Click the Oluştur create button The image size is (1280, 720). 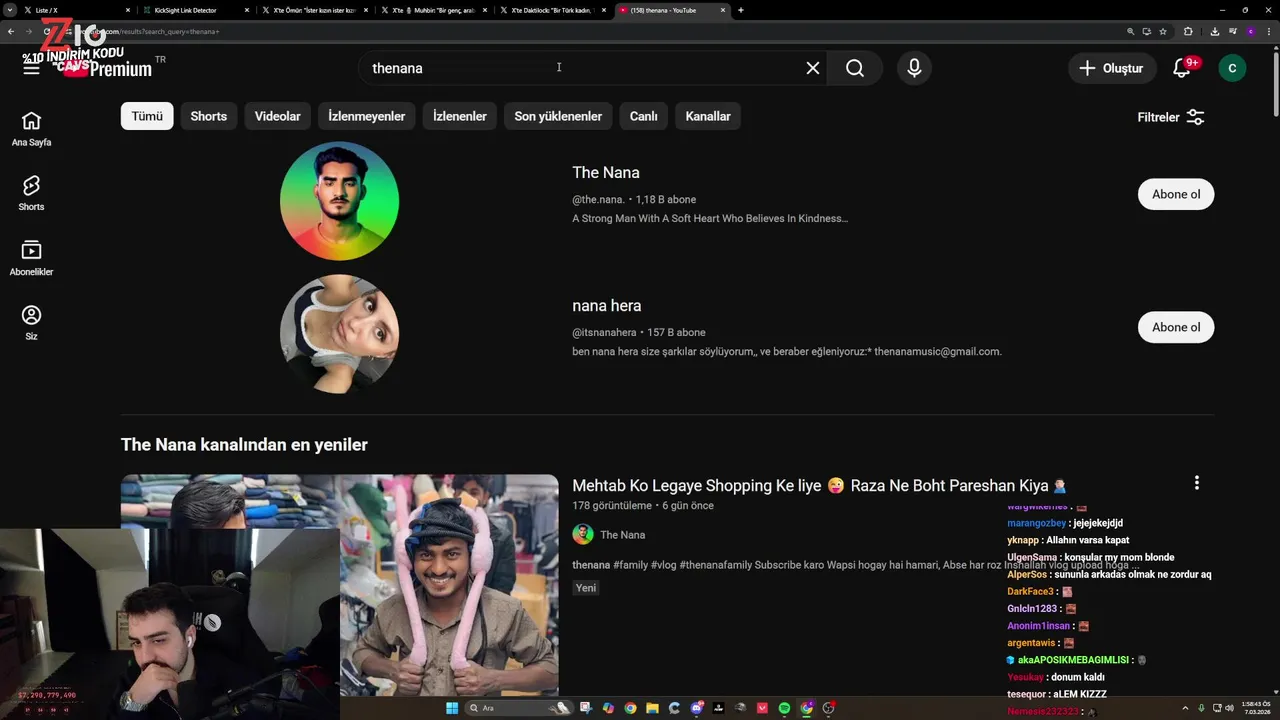tap(1111, 68)
